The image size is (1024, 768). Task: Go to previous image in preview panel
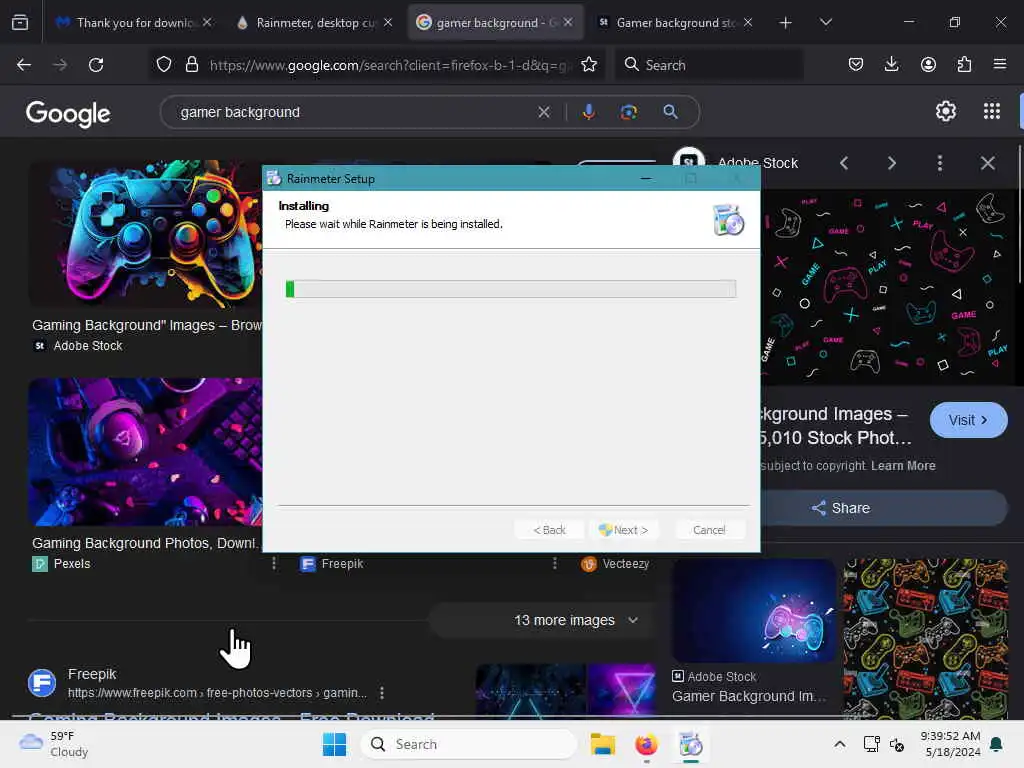coord(844,163)
